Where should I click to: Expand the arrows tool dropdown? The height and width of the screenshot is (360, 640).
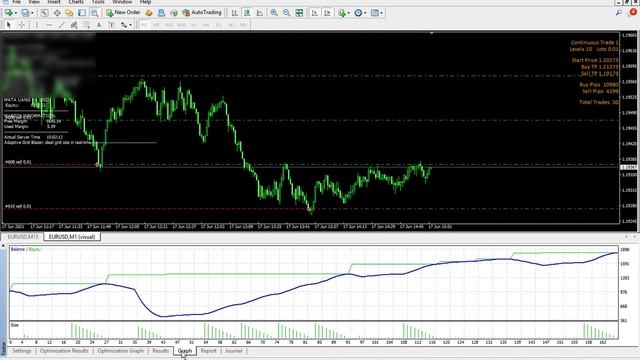(x=131, y=25)
